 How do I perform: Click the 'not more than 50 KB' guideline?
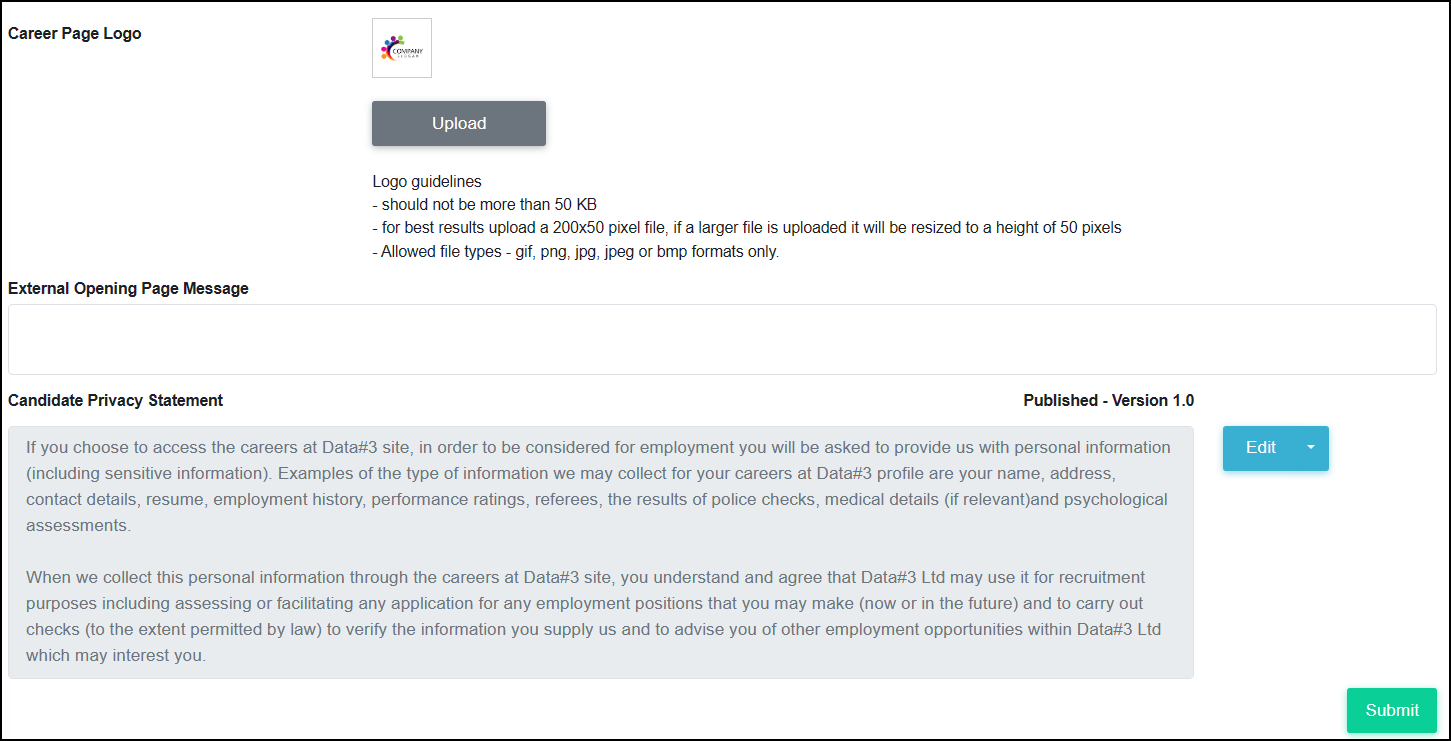click(x=484, y=205)
